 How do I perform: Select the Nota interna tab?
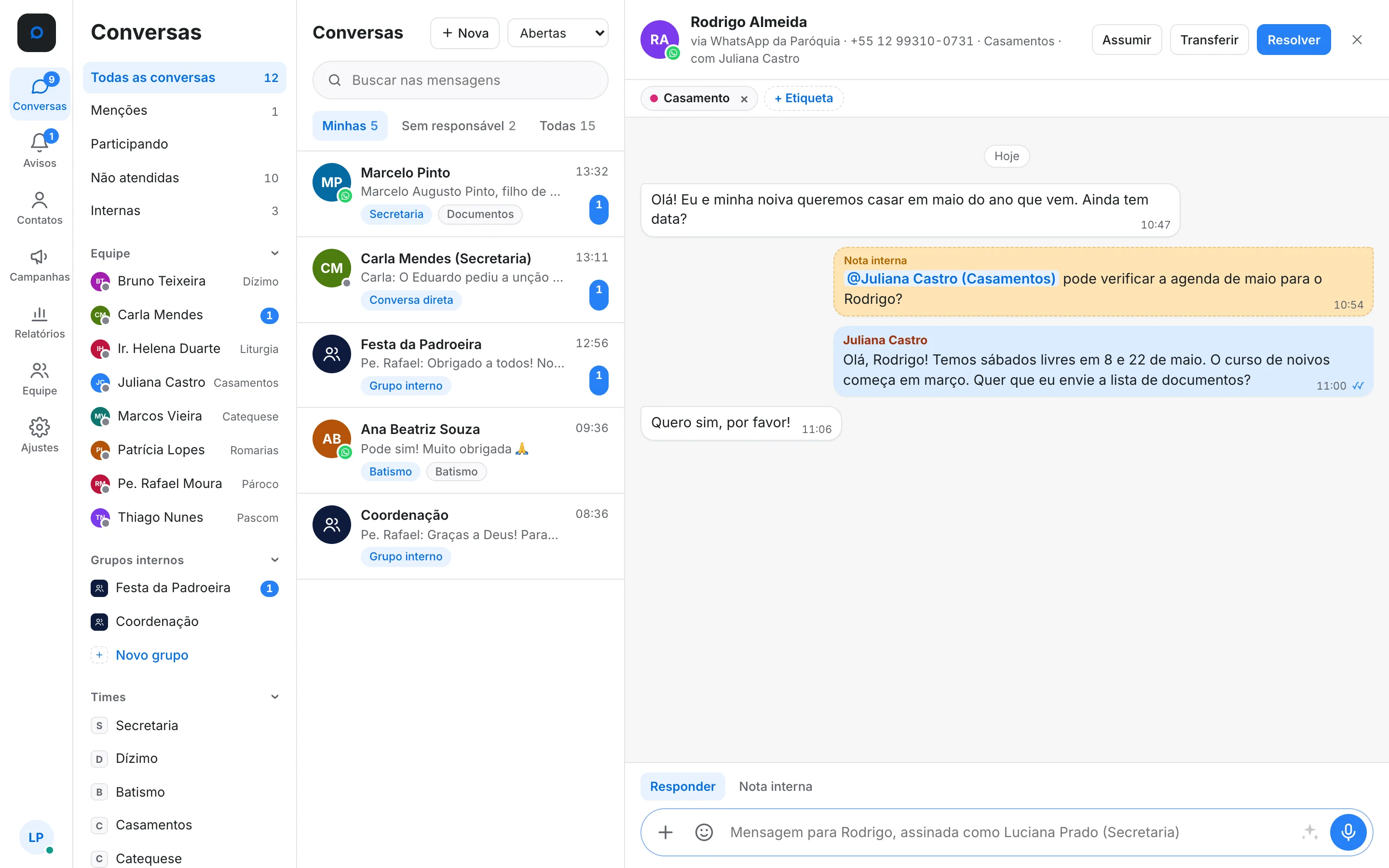pos(776,787)
